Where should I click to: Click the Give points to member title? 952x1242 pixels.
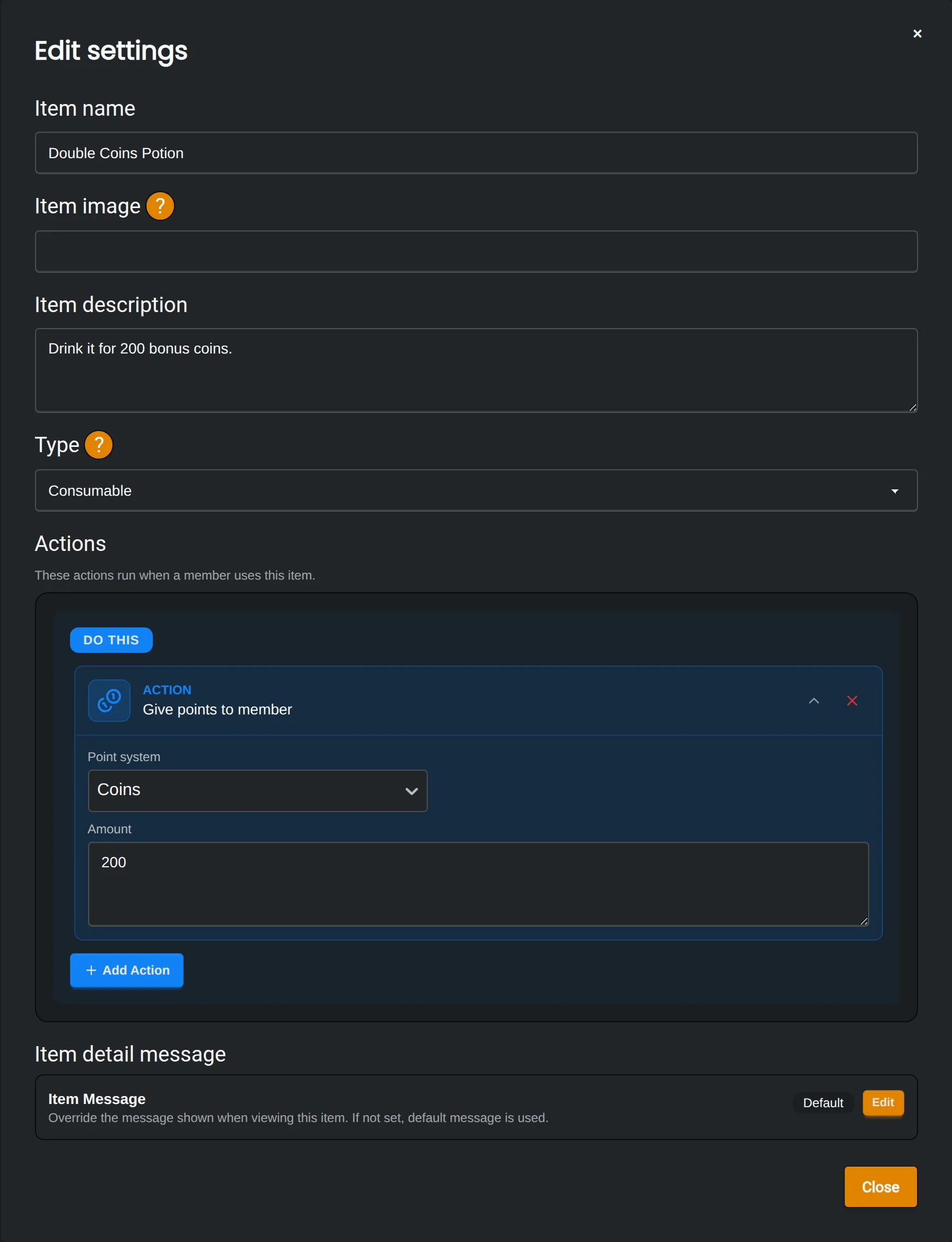click(217, 709)
